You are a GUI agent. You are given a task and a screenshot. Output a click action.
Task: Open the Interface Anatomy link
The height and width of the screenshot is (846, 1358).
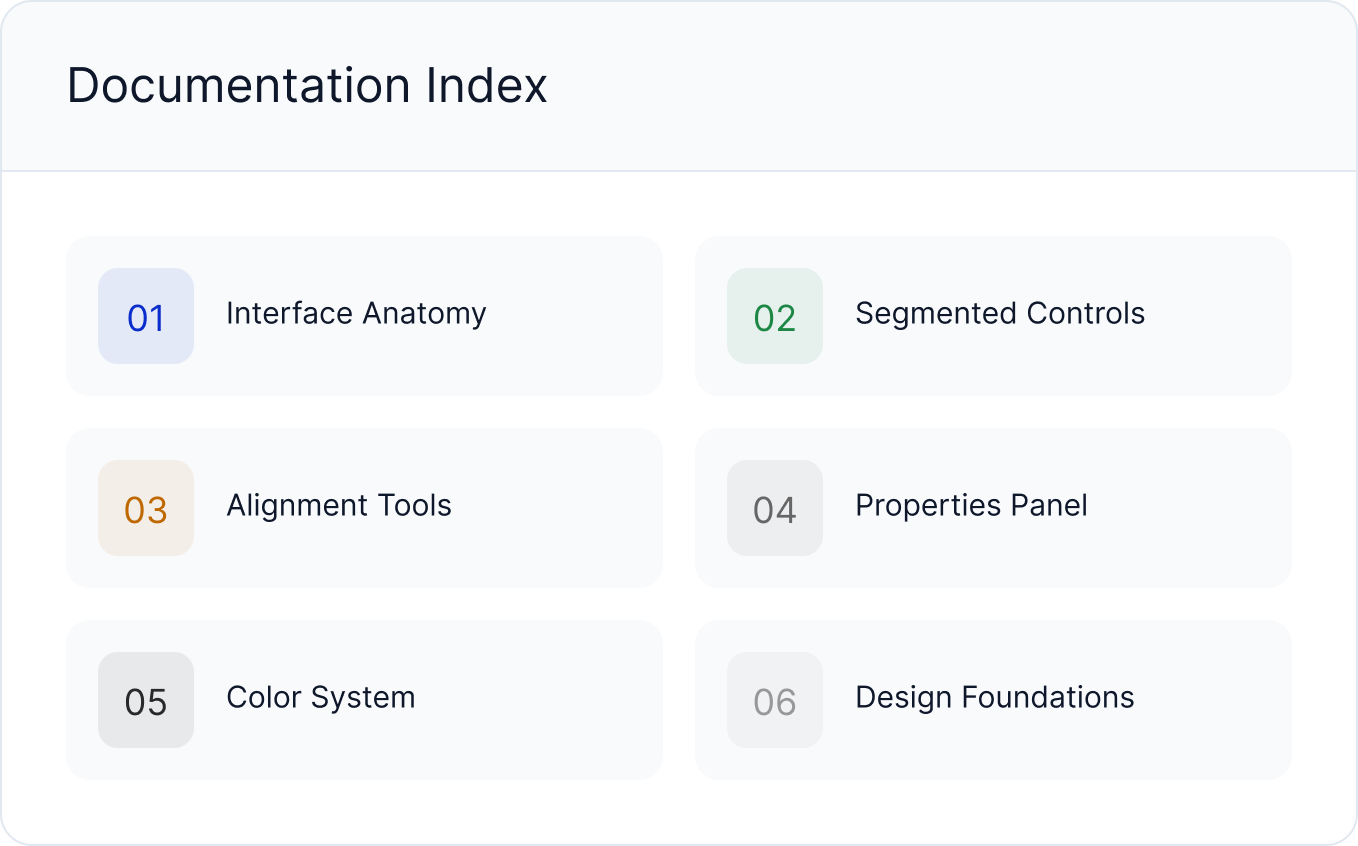(356, 314)
